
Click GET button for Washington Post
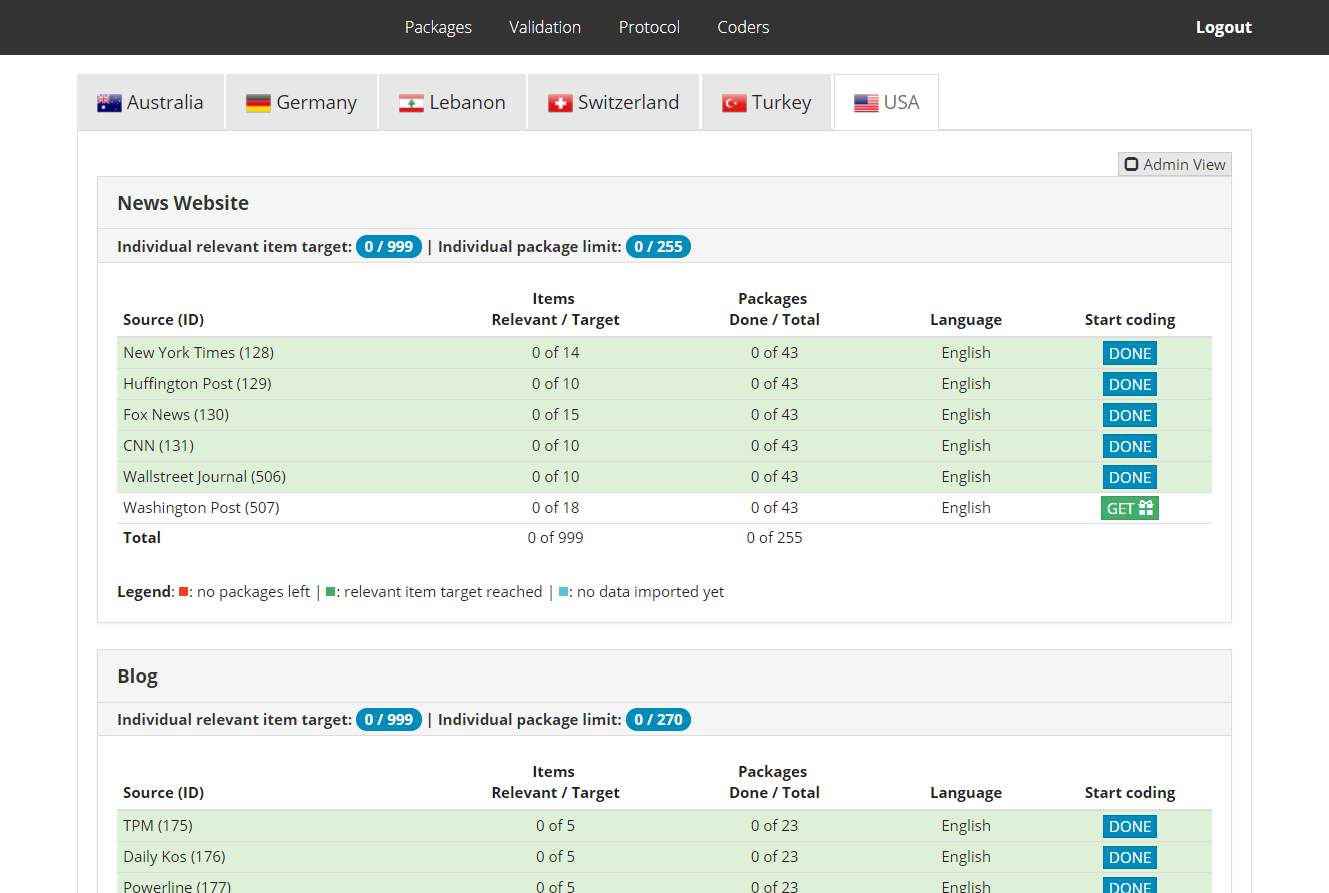(1130, 508)
